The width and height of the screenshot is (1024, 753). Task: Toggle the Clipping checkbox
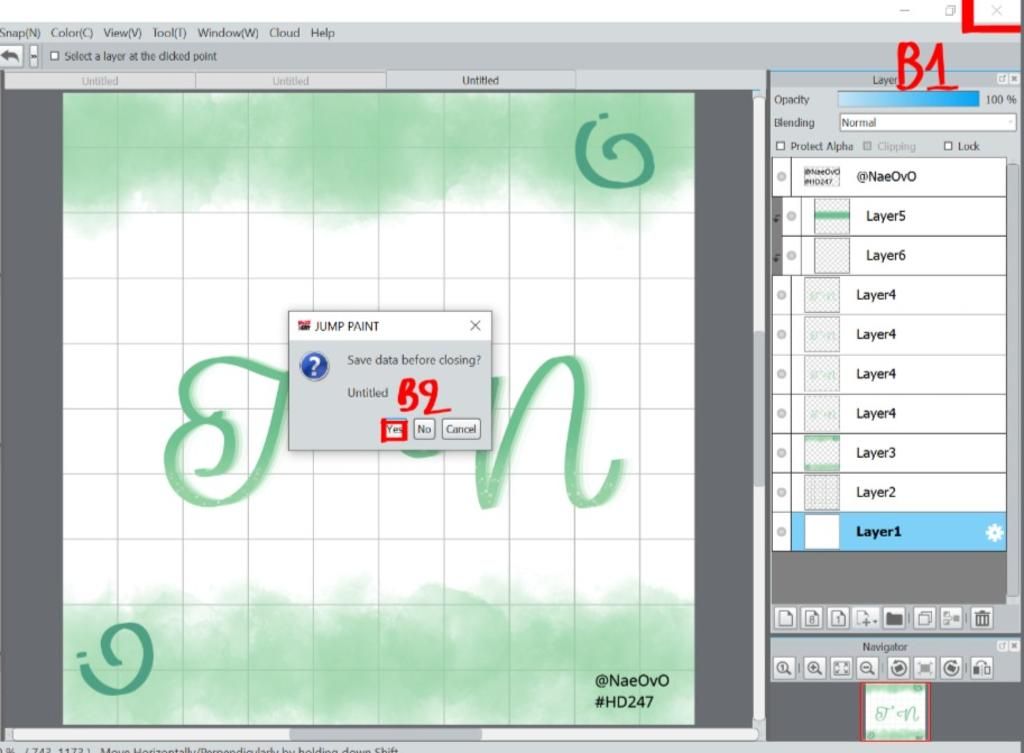[867, 146]
